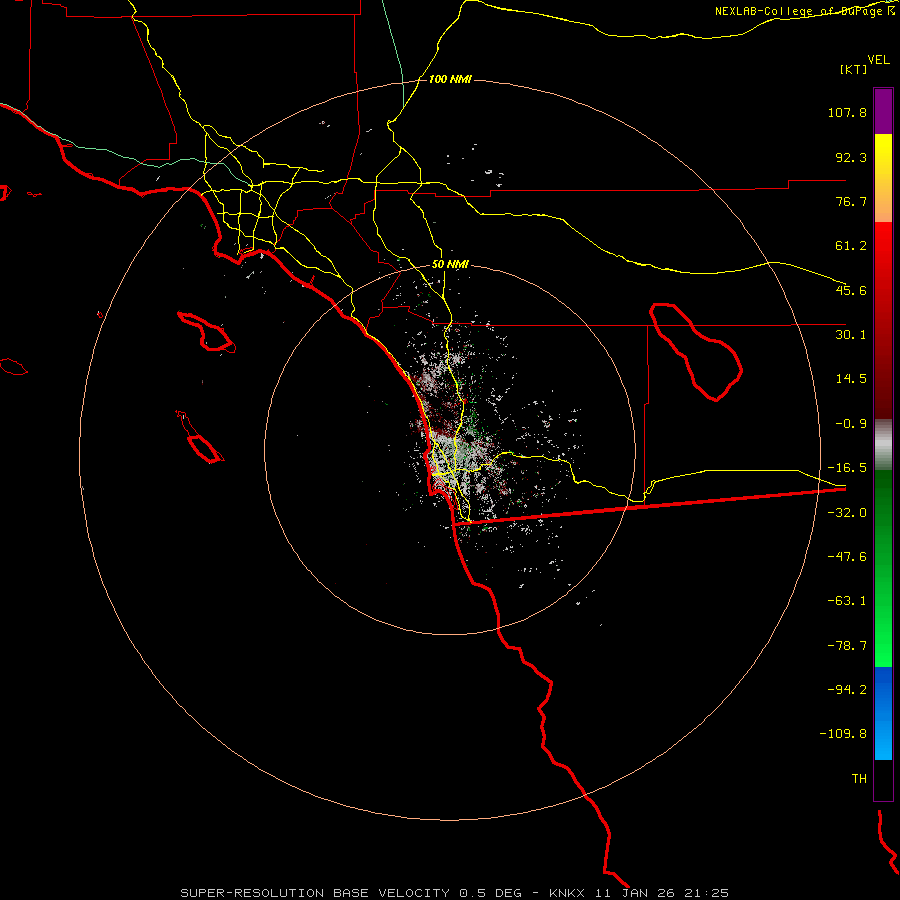Select the 107.8 scale value

click(847, 112)
